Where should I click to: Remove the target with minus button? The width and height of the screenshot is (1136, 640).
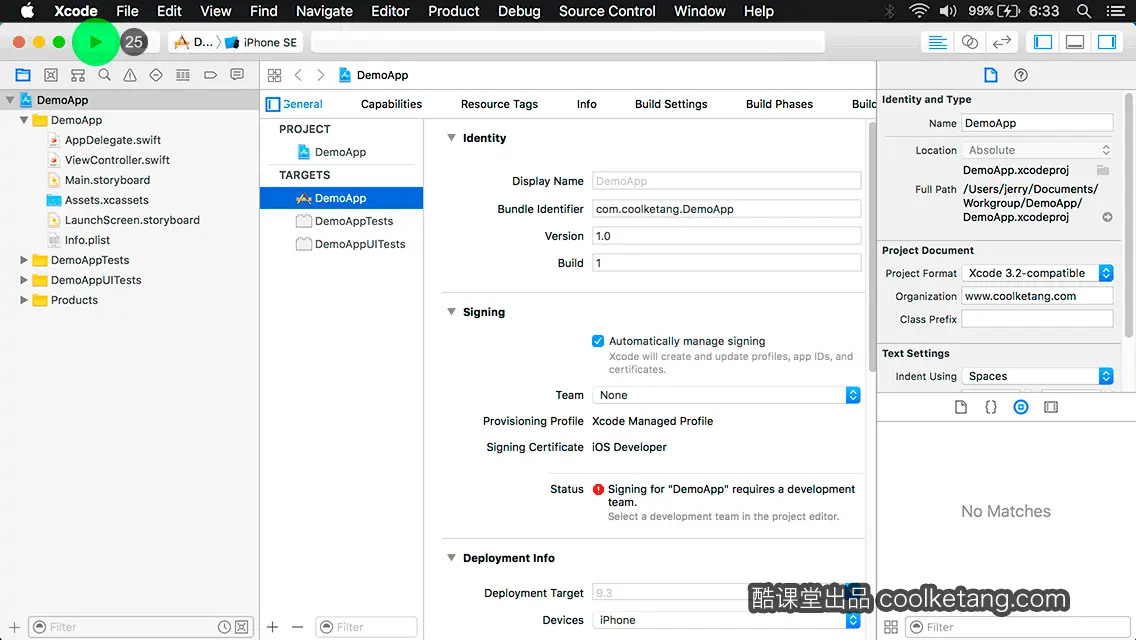tap(298, 627)
